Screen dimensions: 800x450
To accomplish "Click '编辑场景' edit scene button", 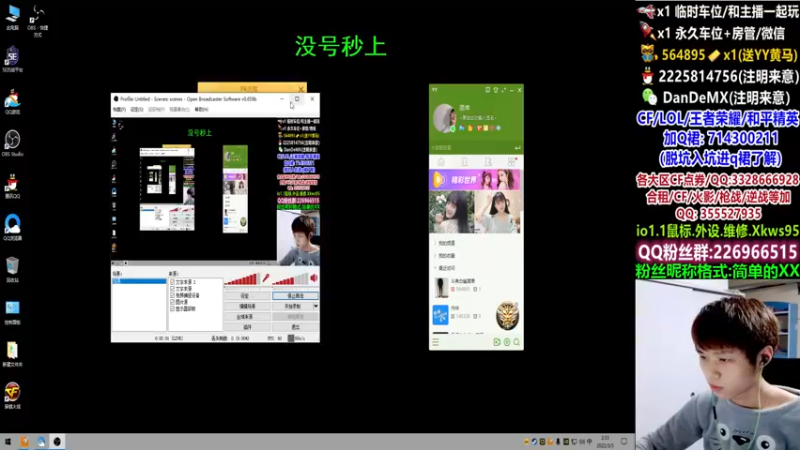I will point(247,306).
